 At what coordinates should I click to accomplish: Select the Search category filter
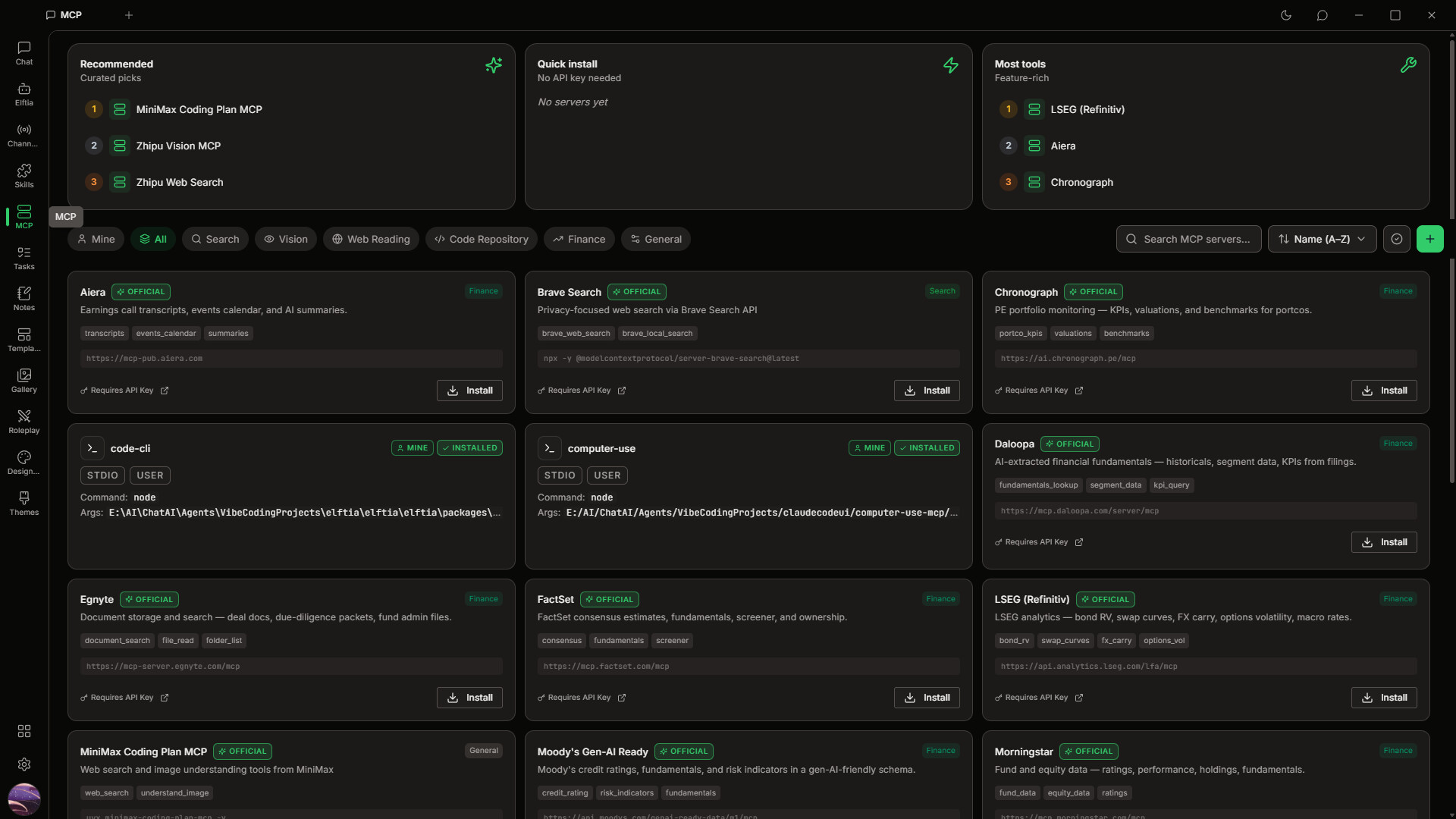tap(215, 239)
